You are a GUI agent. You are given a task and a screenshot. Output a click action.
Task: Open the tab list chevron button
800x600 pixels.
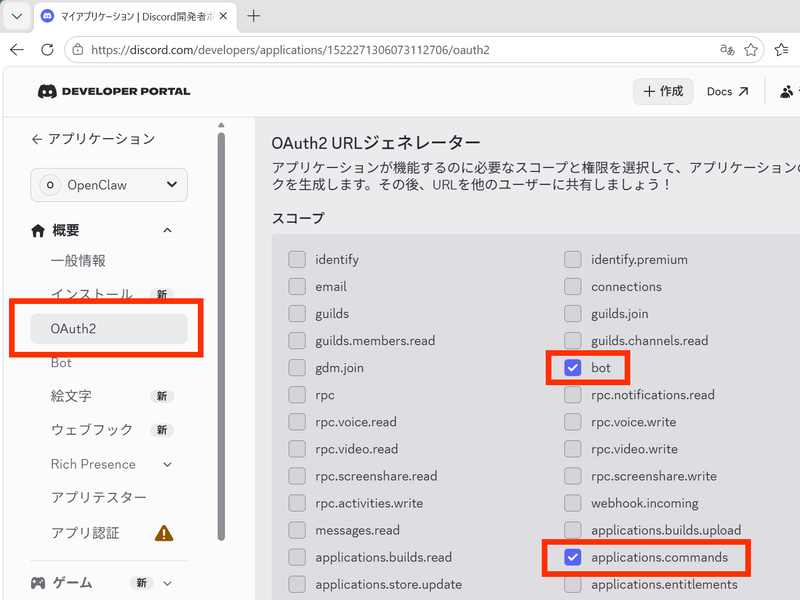click(17, 16)
